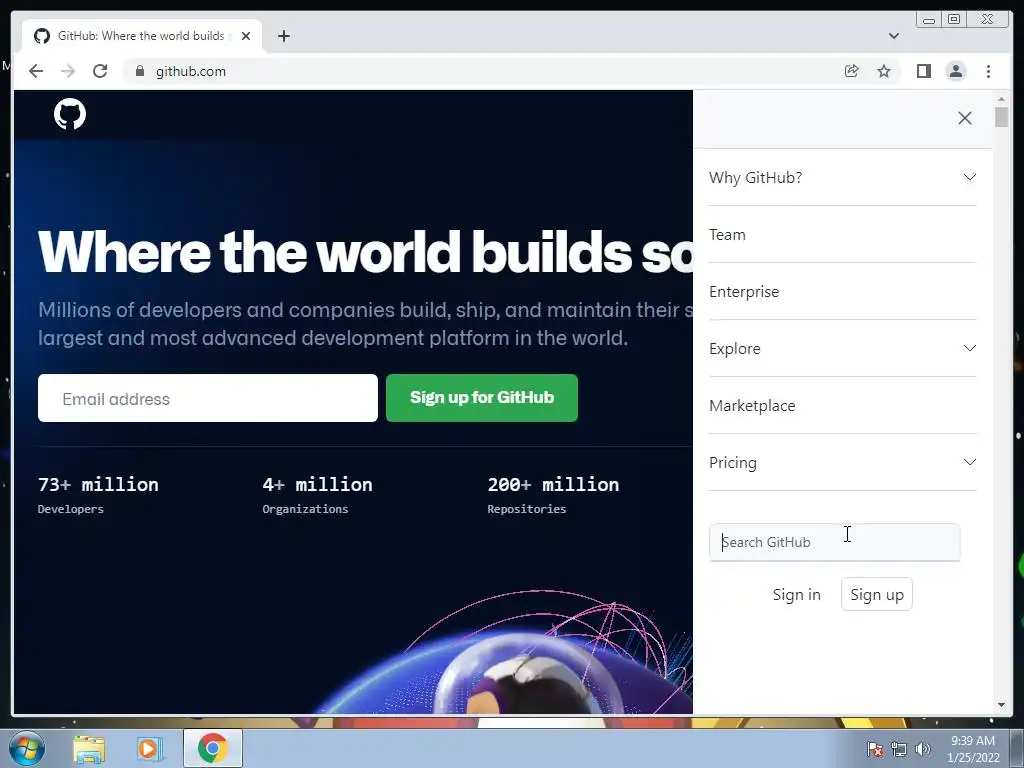The height and width of the screenshot is (768, 1024).
Task: Close the side navigation menu
Action: pos(965,118)
